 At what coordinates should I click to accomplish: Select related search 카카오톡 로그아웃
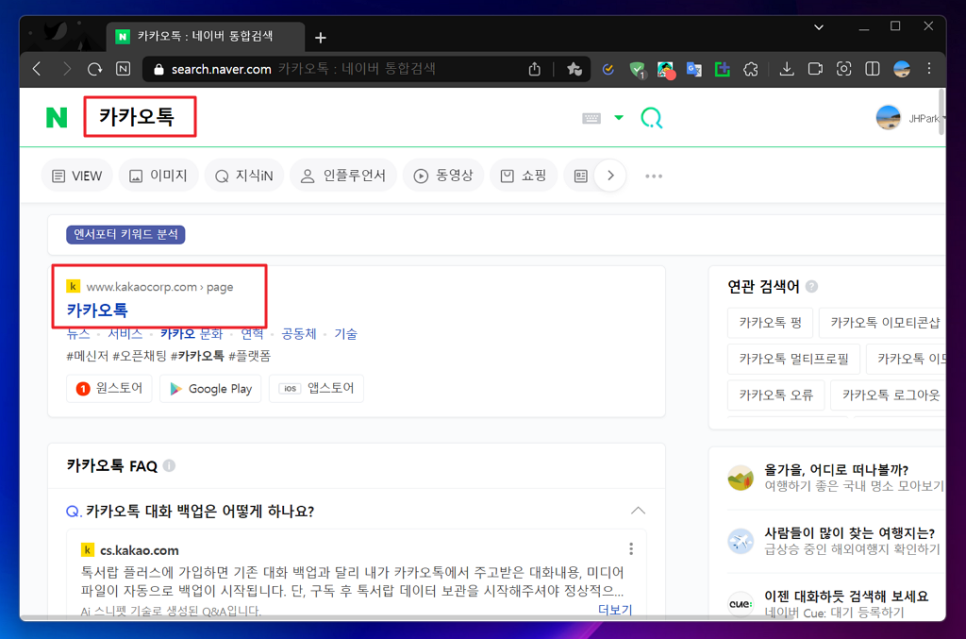click(x=890, y=395)
